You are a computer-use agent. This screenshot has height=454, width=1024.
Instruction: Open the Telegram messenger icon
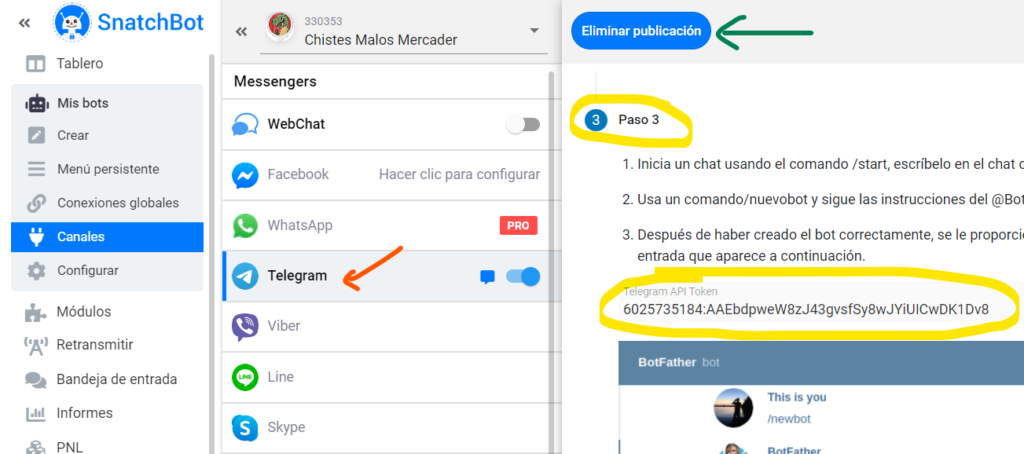coord(245,276)
